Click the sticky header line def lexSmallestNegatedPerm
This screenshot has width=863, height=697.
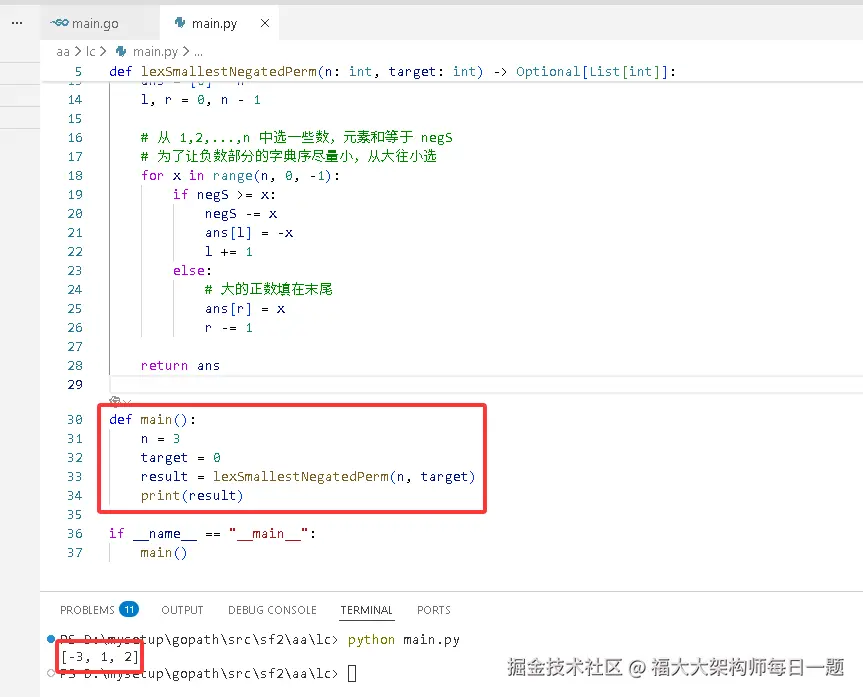click(392, 72)
